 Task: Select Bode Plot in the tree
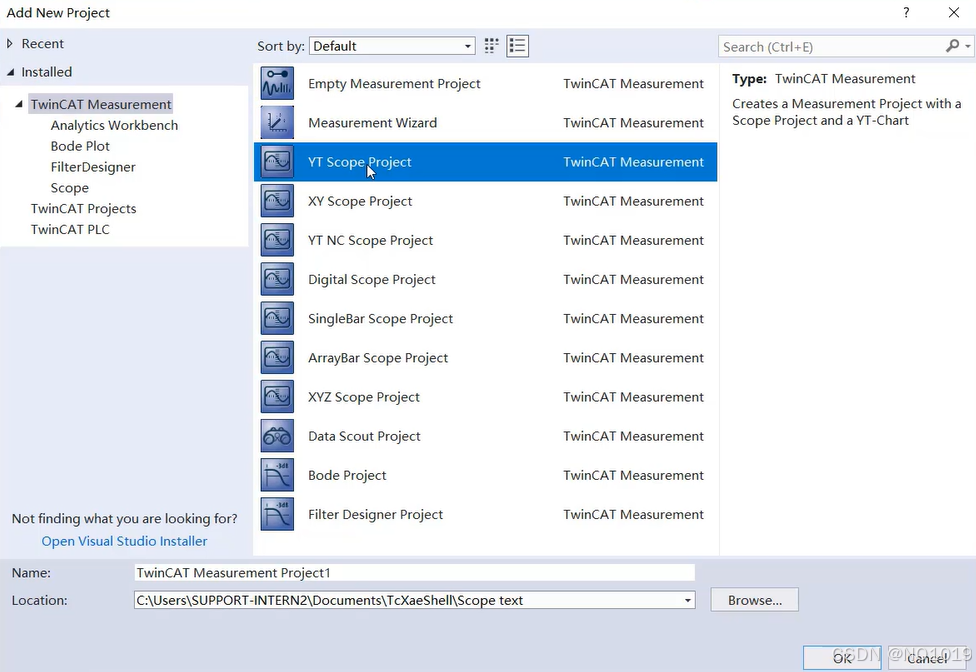80,146
